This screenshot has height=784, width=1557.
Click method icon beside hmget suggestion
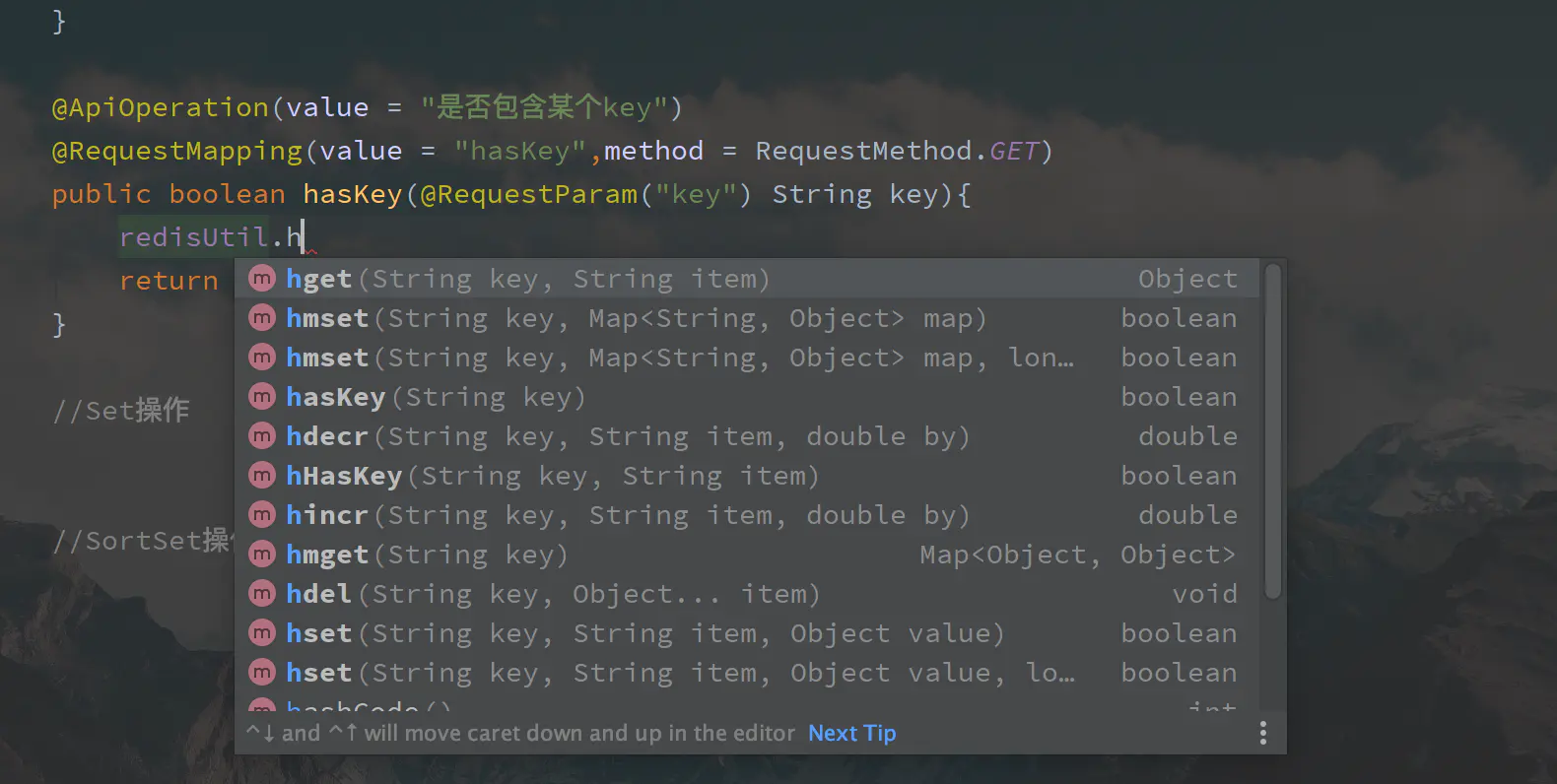click(x=261, y=555)
